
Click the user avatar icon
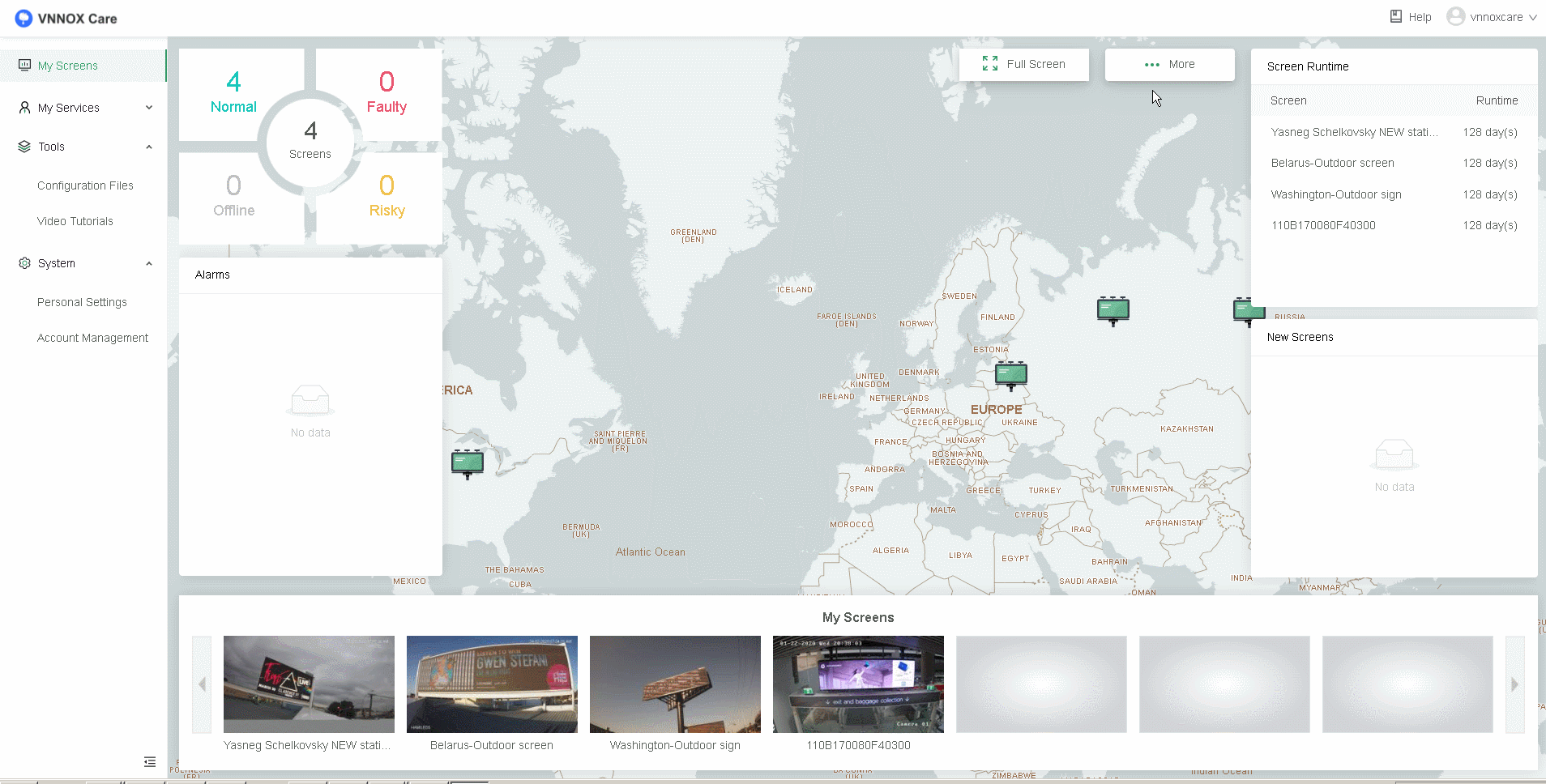click(x=1455, y=17)
